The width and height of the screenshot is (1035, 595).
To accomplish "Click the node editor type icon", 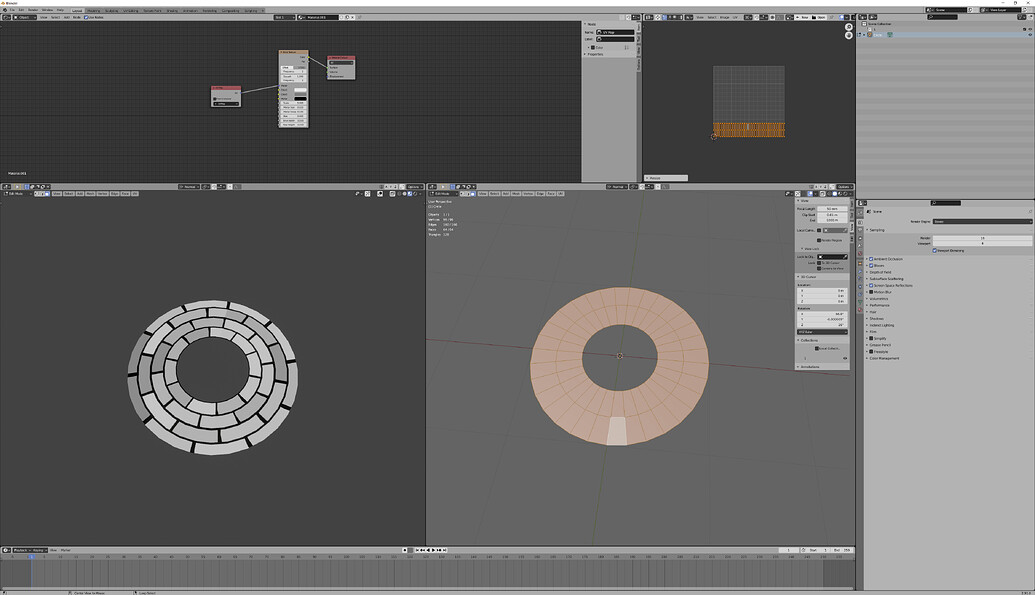I will pyautogui.click(x=6, y=17).
